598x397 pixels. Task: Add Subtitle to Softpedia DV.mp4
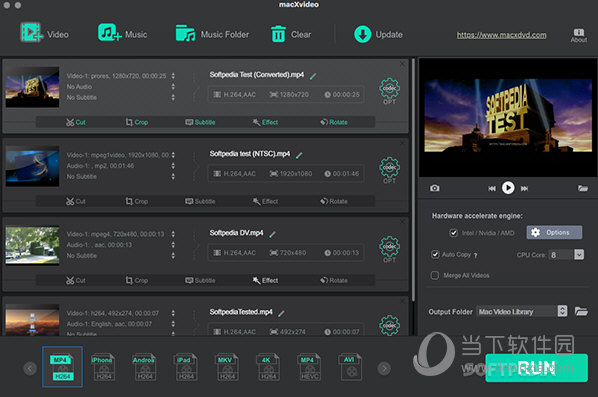[200, 280]
